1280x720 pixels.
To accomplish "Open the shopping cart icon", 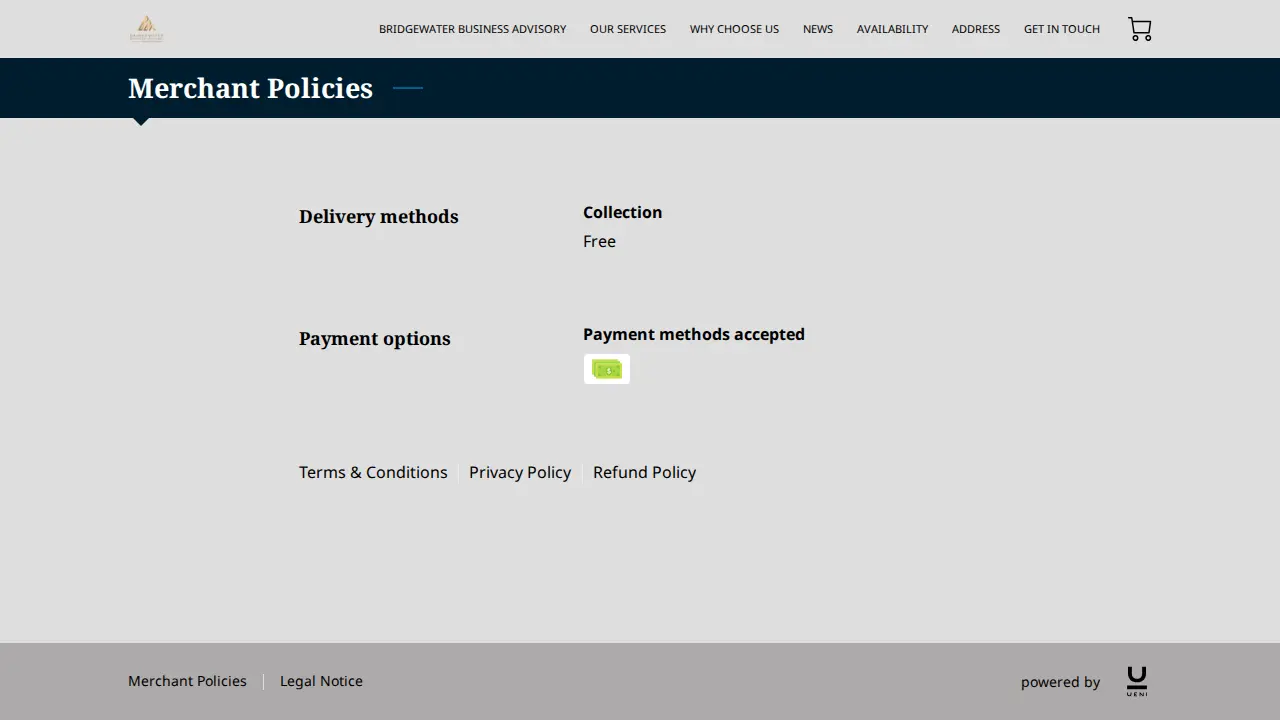I will tap(1140, 29).
